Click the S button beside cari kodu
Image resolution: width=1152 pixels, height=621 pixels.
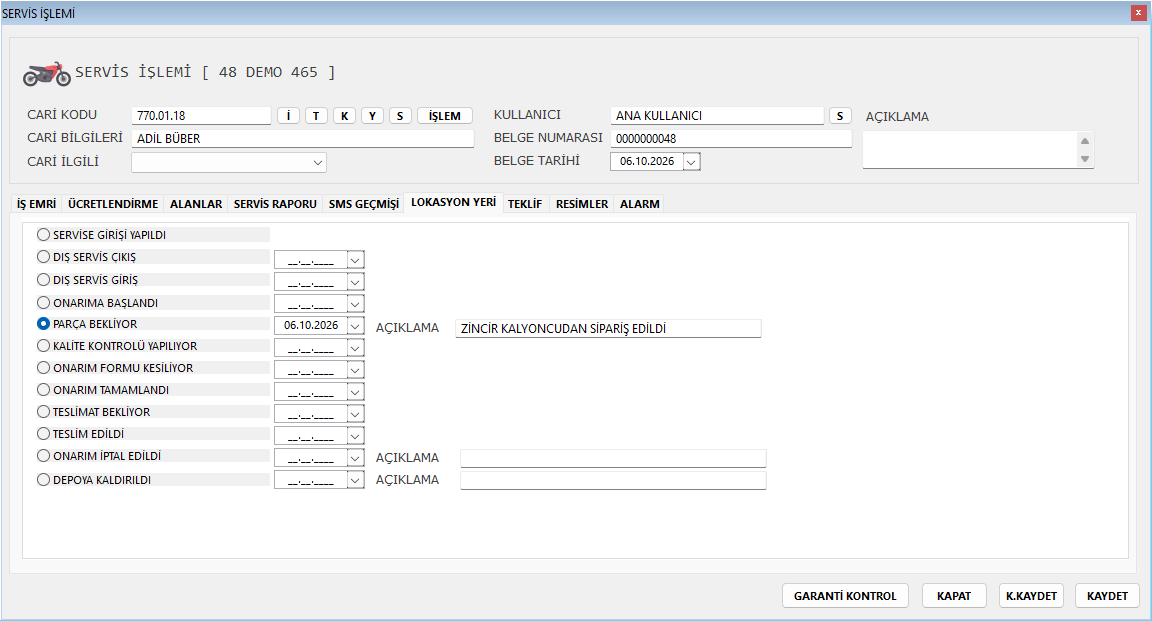[400, 115]
